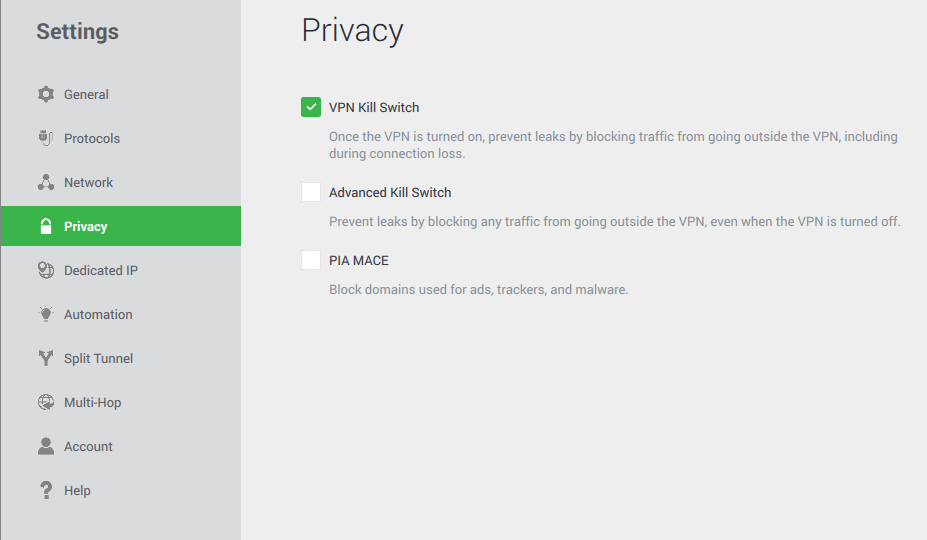Image resolution: width=927 pixels, height=540 pixels.
Task: Click the Multi-Hop globe icon
Action: coord(46,402)
